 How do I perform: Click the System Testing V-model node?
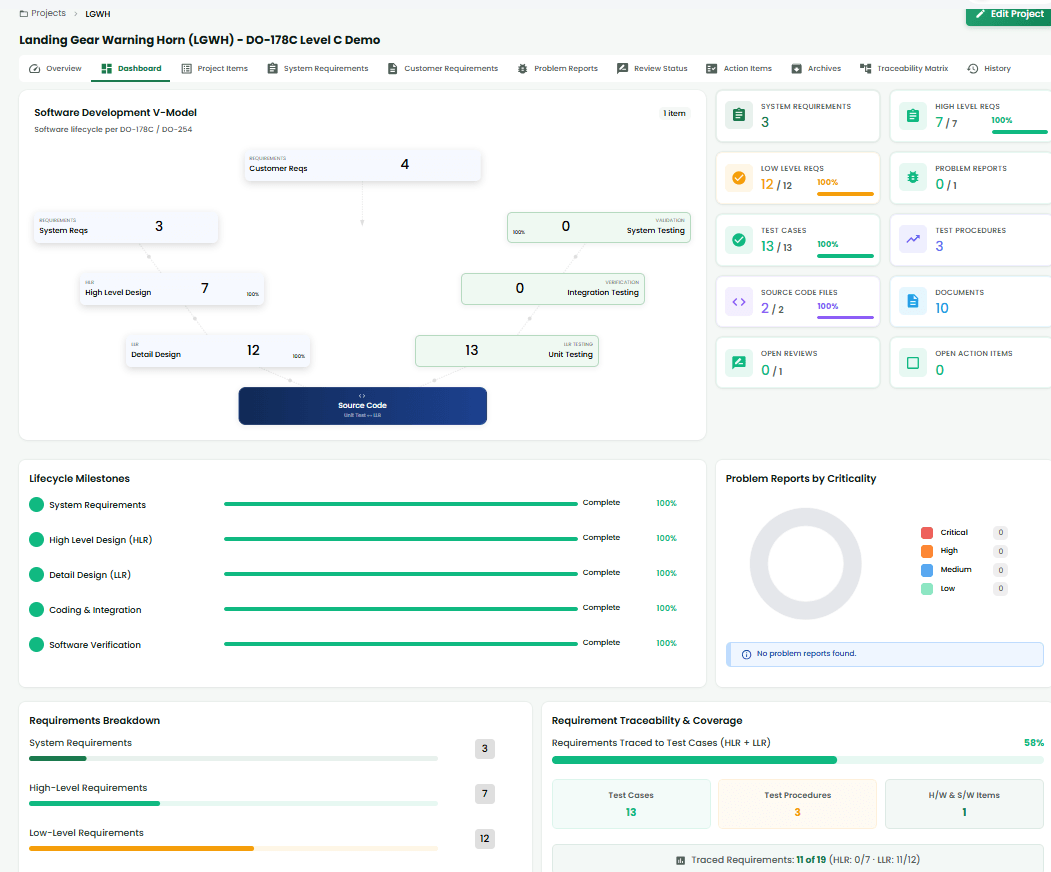point(599,227)
